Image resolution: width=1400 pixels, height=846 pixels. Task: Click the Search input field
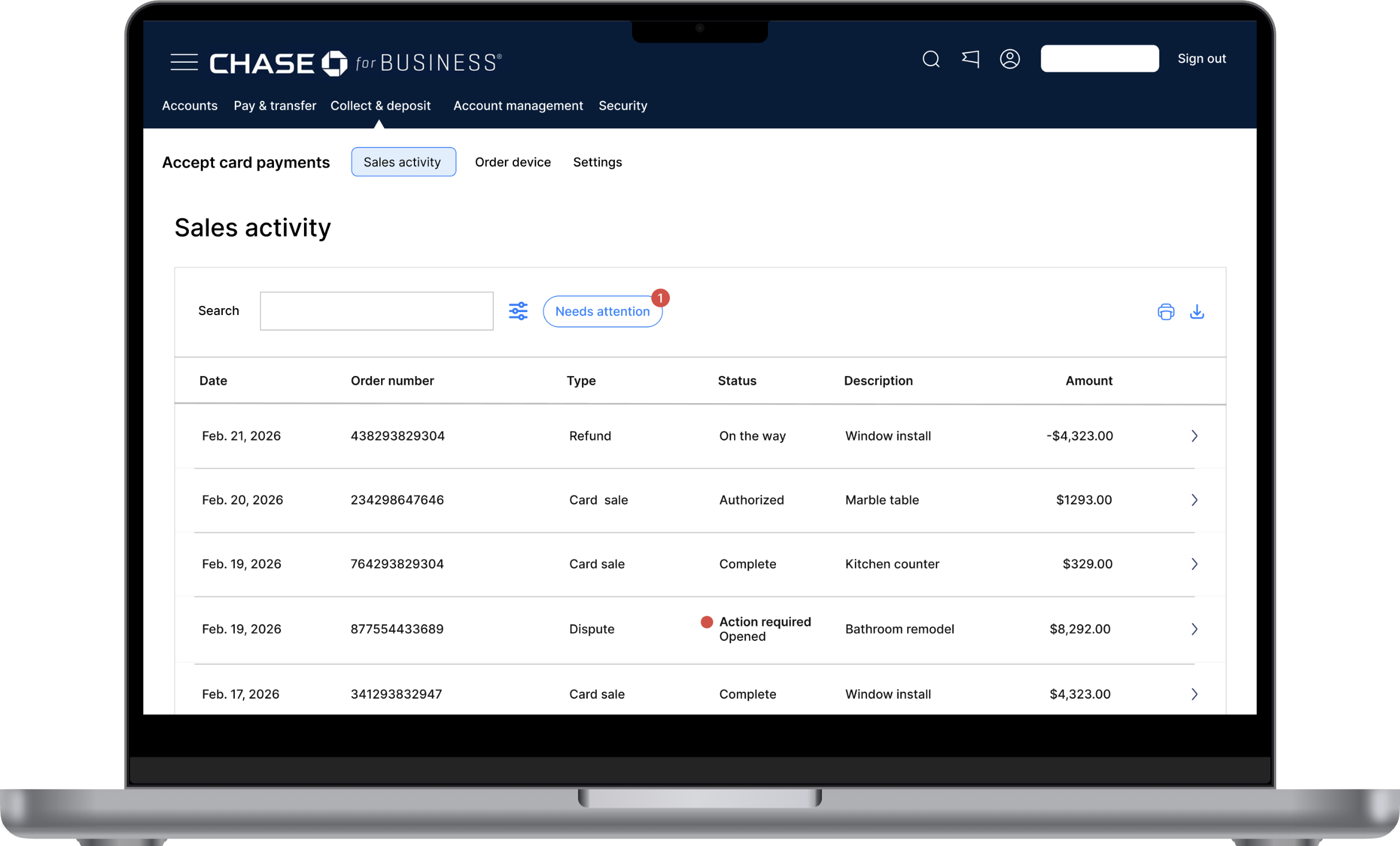(x=376, y=311)
